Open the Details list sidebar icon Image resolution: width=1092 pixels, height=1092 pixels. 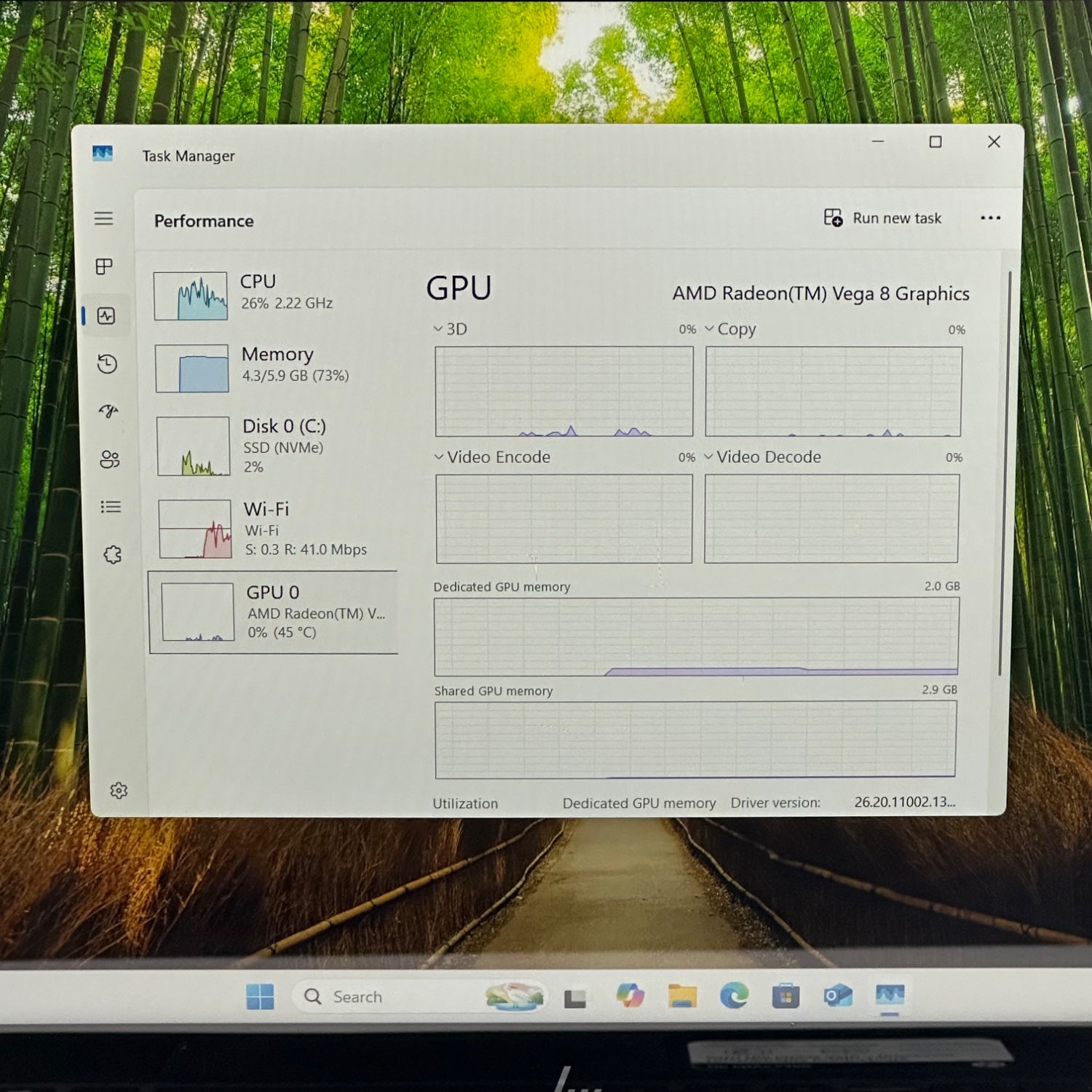click(x=111, y=507)
